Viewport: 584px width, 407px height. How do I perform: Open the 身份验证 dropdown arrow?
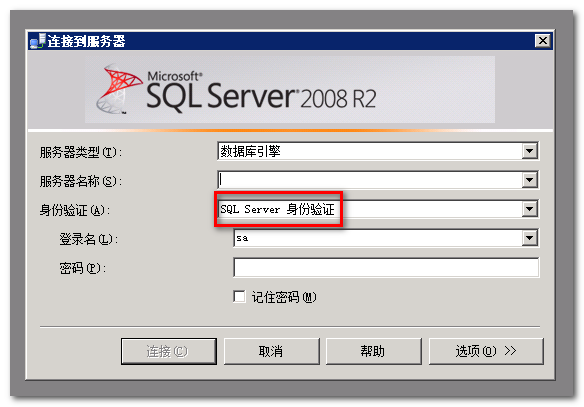tap(530, 209)
